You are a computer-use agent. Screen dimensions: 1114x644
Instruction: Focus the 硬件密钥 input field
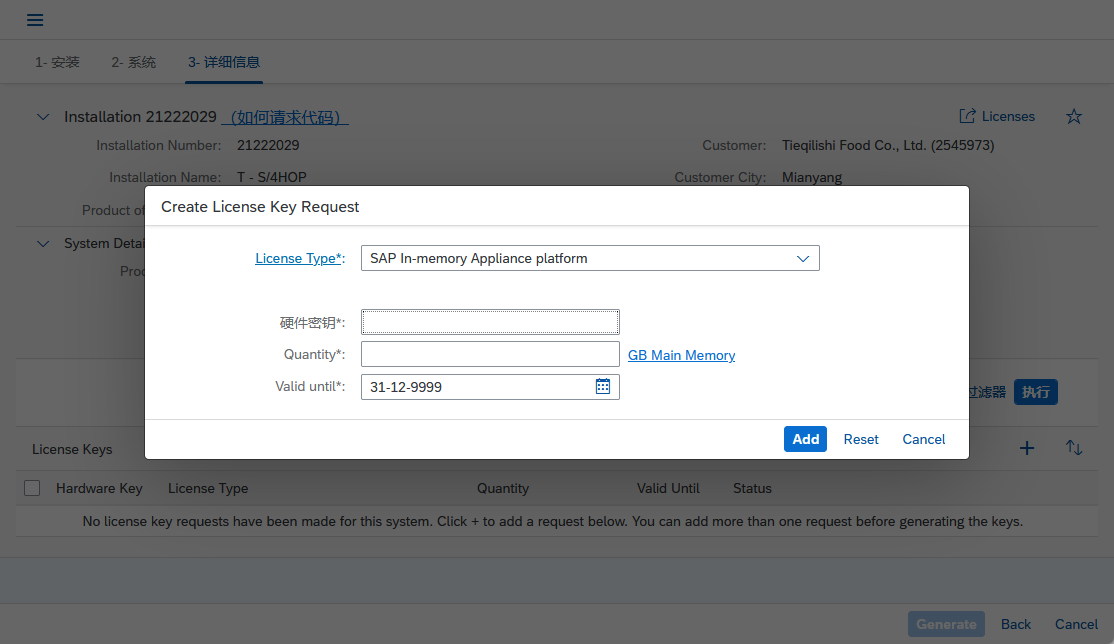coord(490,322)
